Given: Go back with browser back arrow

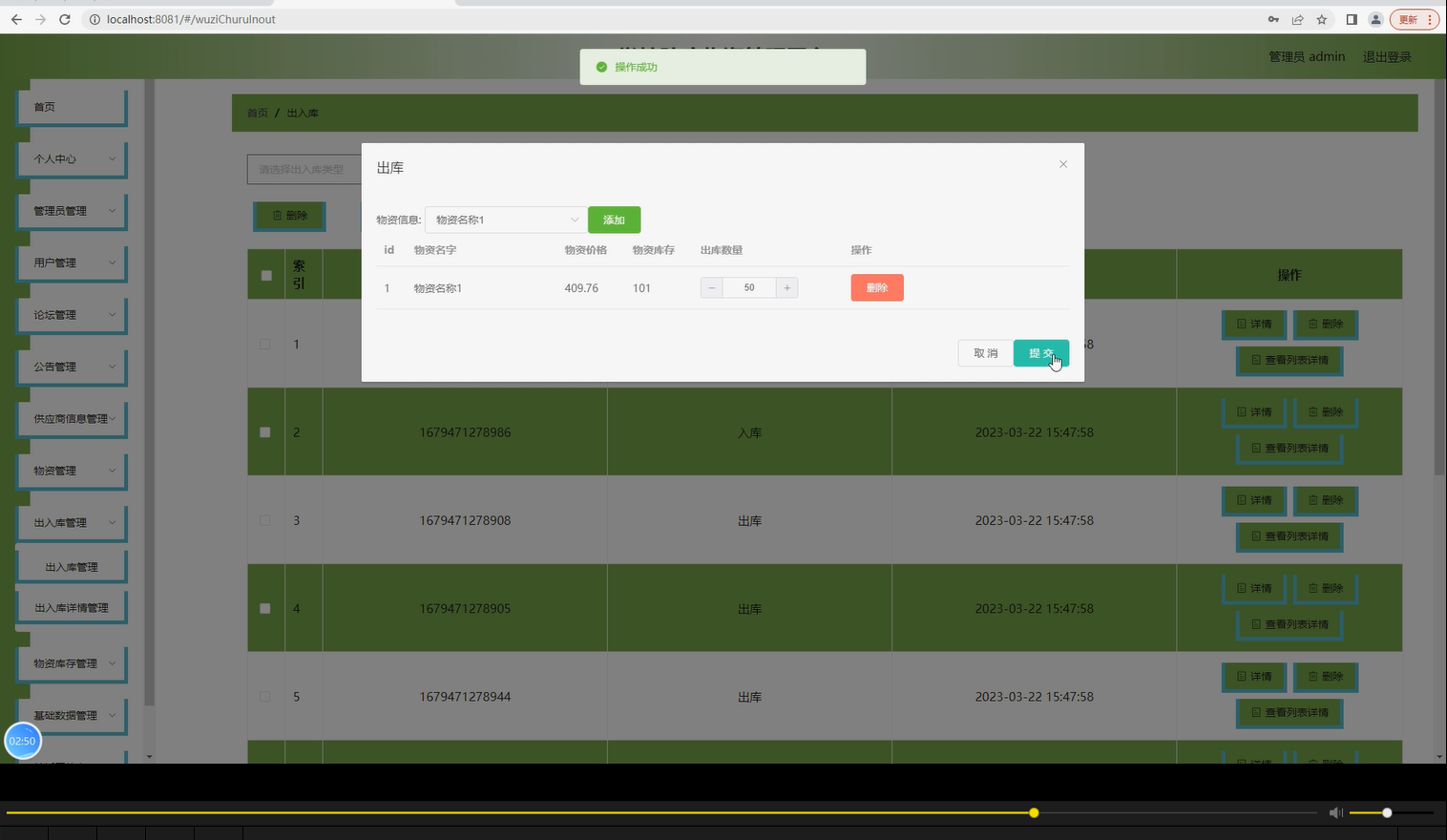Looking at the screenshot, I should point(16,19).
